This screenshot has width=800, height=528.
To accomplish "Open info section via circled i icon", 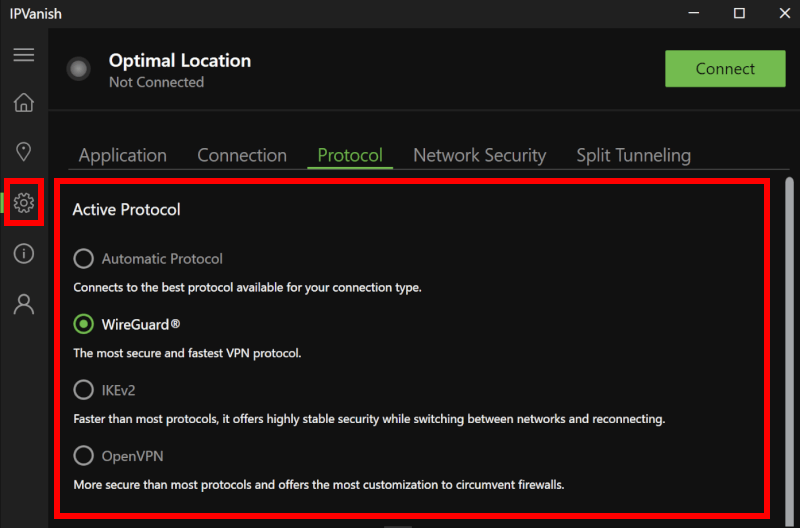I will pyautogui.click(x=23, y=254).
